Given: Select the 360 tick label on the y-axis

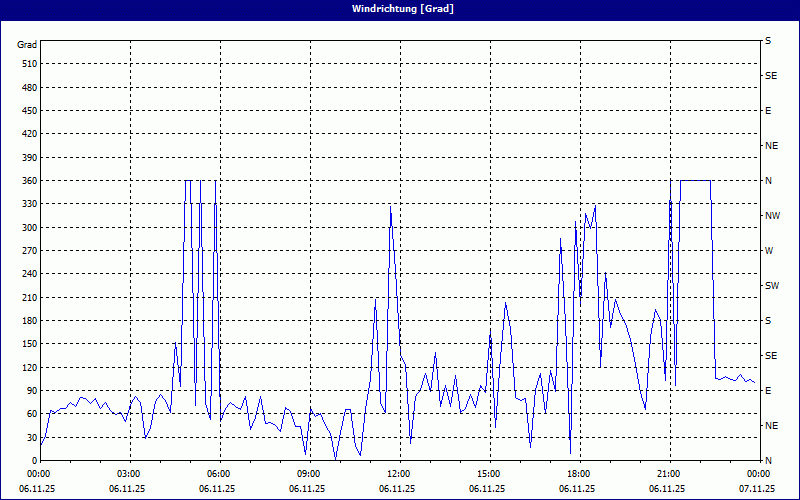Looking at the screenshot, I should coord(28,181).
